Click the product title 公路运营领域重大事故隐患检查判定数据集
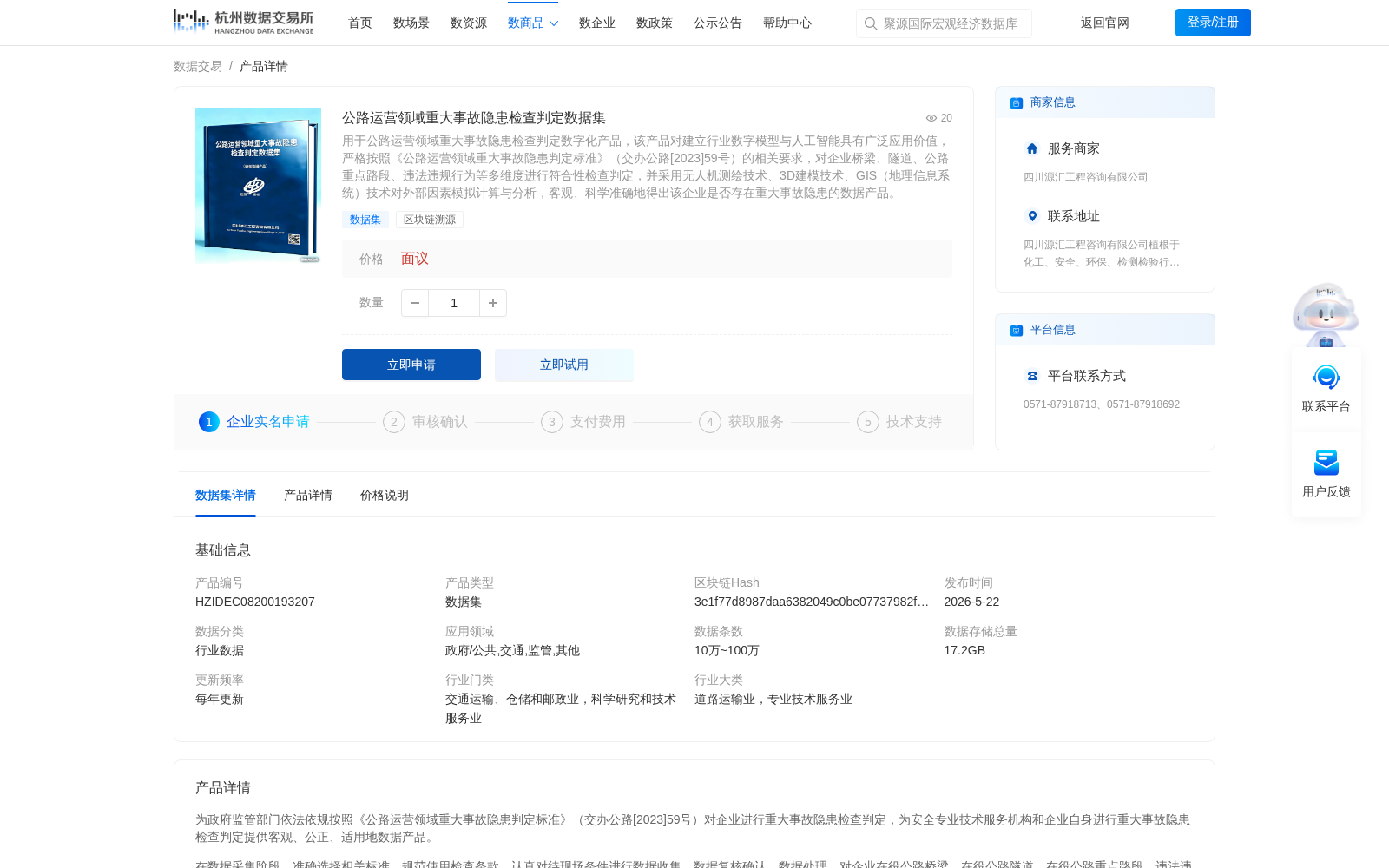1389x868 pixels. point(474,118)
